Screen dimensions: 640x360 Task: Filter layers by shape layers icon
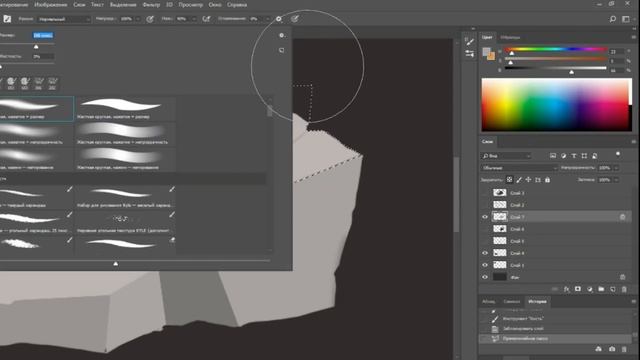point(584,156)
